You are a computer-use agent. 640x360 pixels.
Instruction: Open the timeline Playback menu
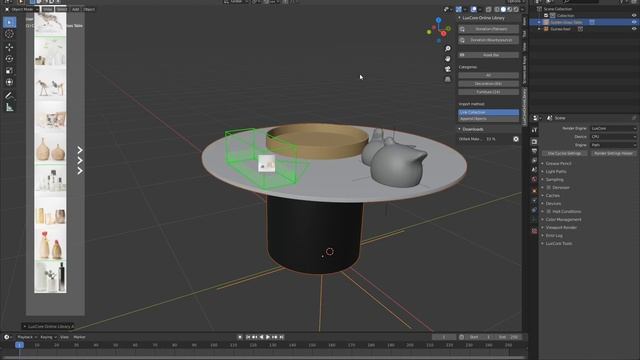coord(27,337)
